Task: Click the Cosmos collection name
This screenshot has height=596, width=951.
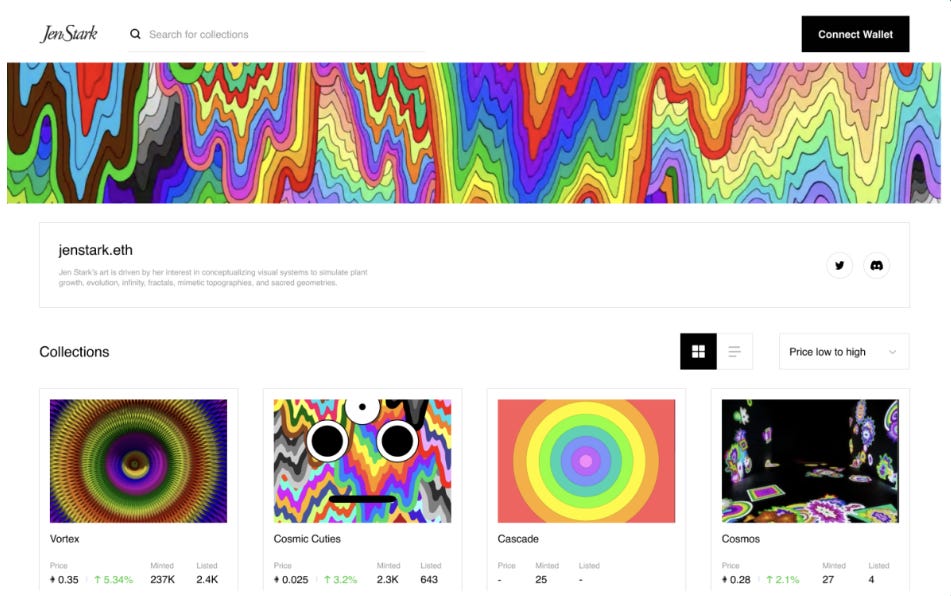Action: click(741, 539)
